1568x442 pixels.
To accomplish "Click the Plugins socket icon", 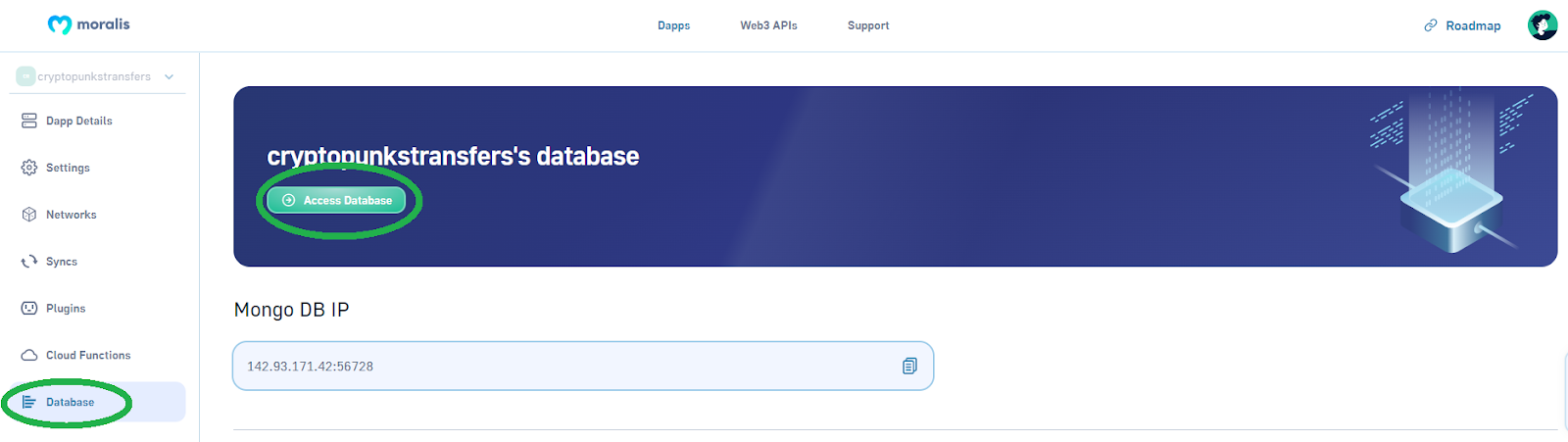I will (x=29, y=309).
